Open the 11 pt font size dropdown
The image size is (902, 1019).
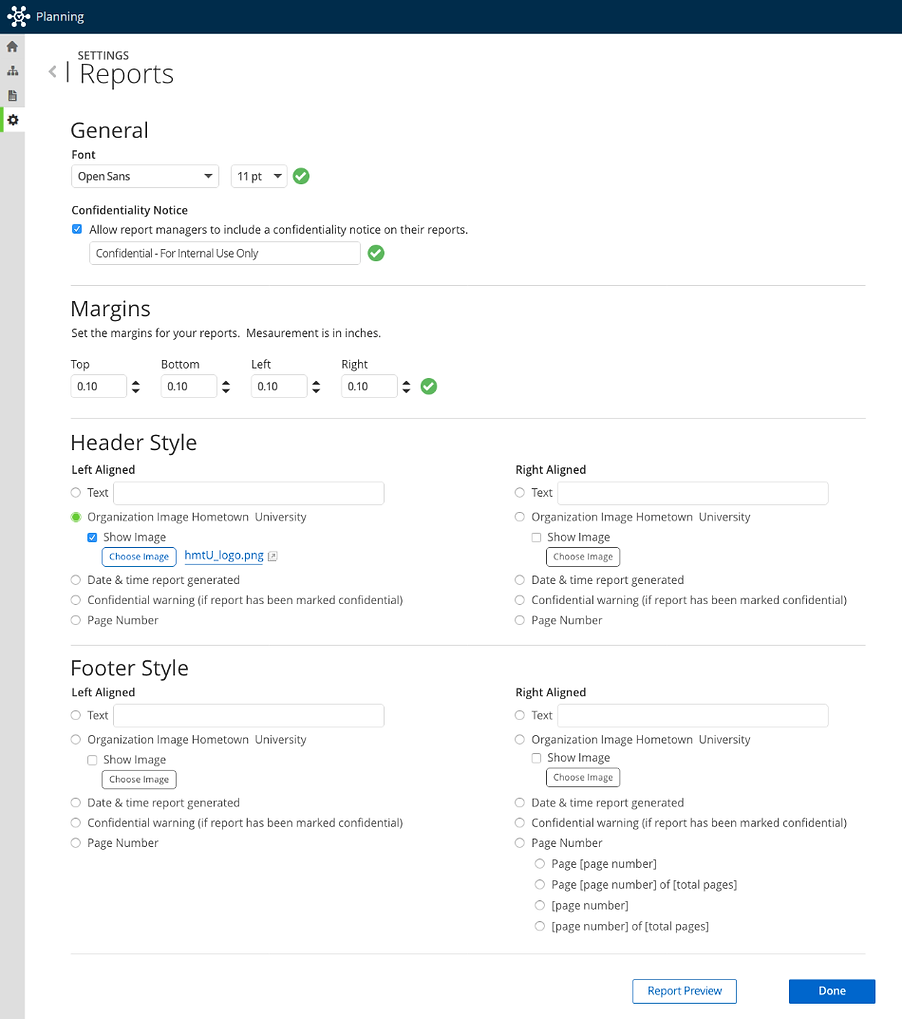[259, 176]
